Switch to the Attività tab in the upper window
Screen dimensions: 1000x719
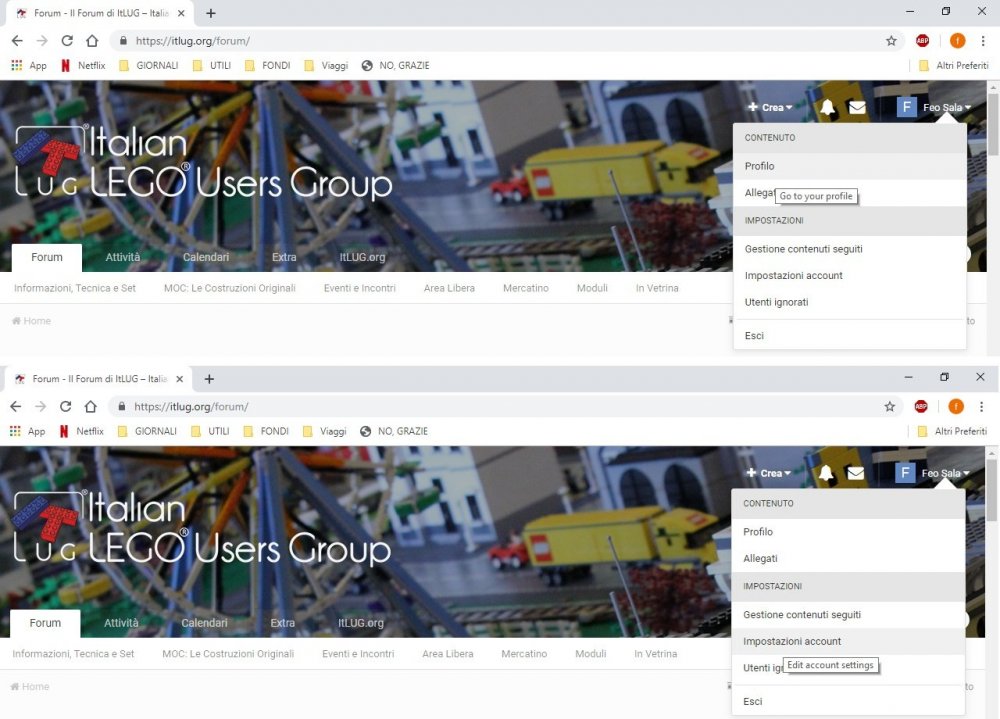point(122,257)
